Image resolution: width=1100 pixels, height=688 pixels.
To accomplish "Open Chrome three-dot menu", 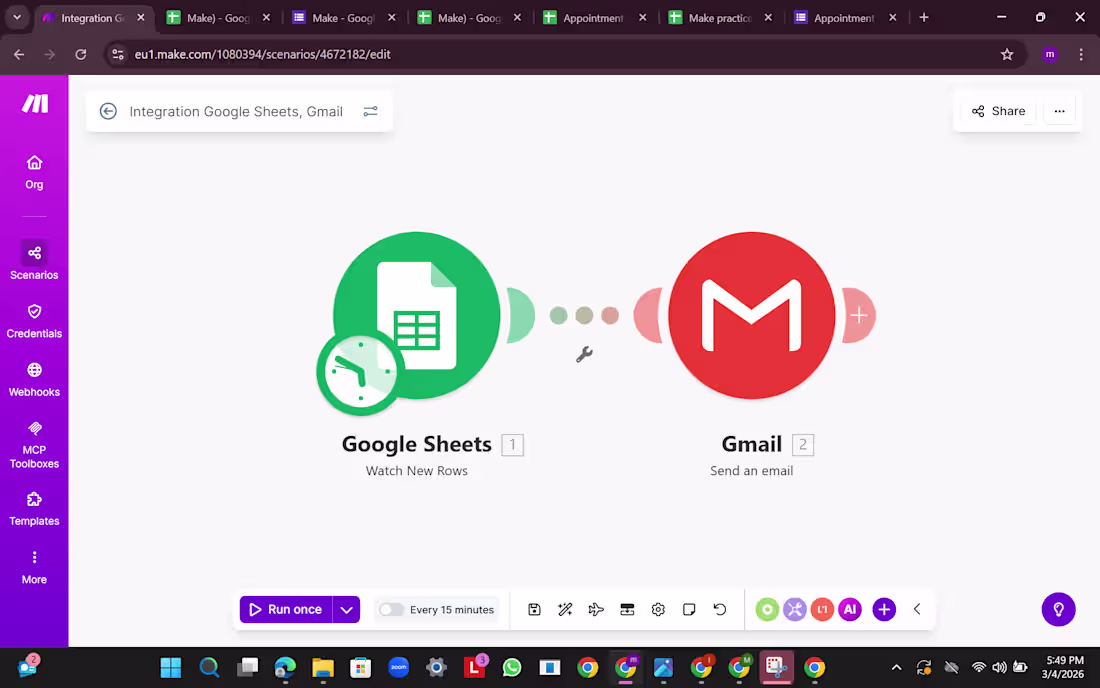I will (1080, 54).
